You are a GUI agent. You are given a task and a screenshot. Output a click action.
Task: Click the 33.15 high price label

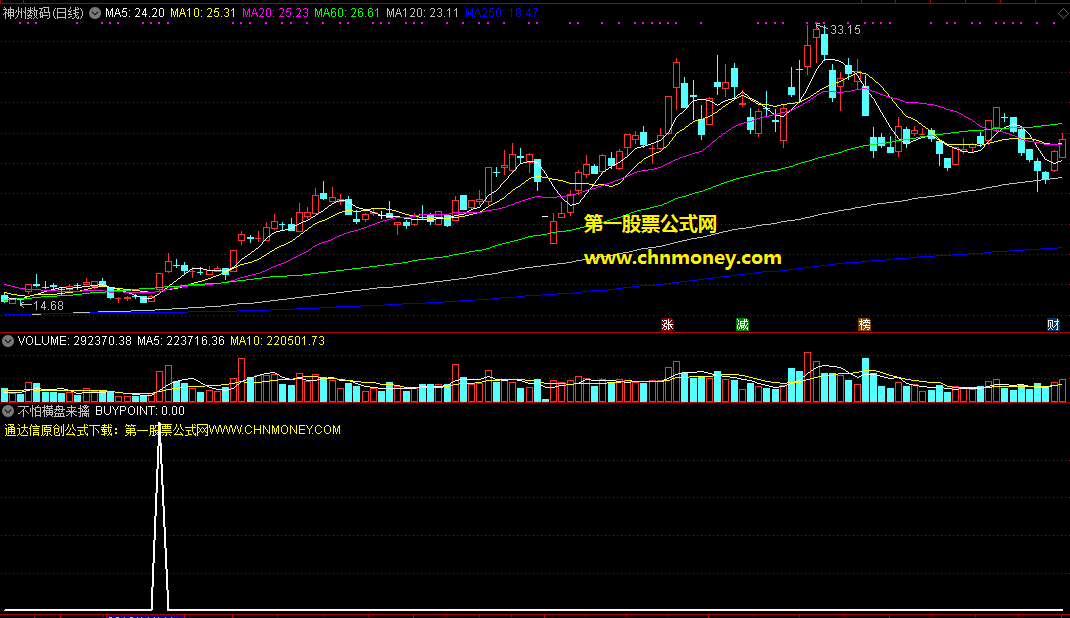tap(845, 30)
